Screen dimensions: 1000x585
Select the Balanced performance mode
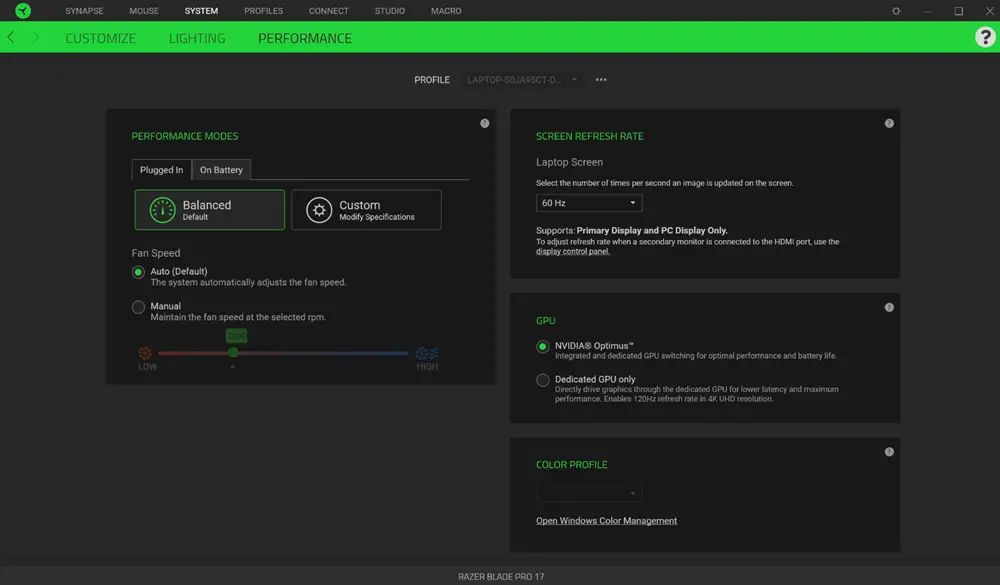coord(209,209)
